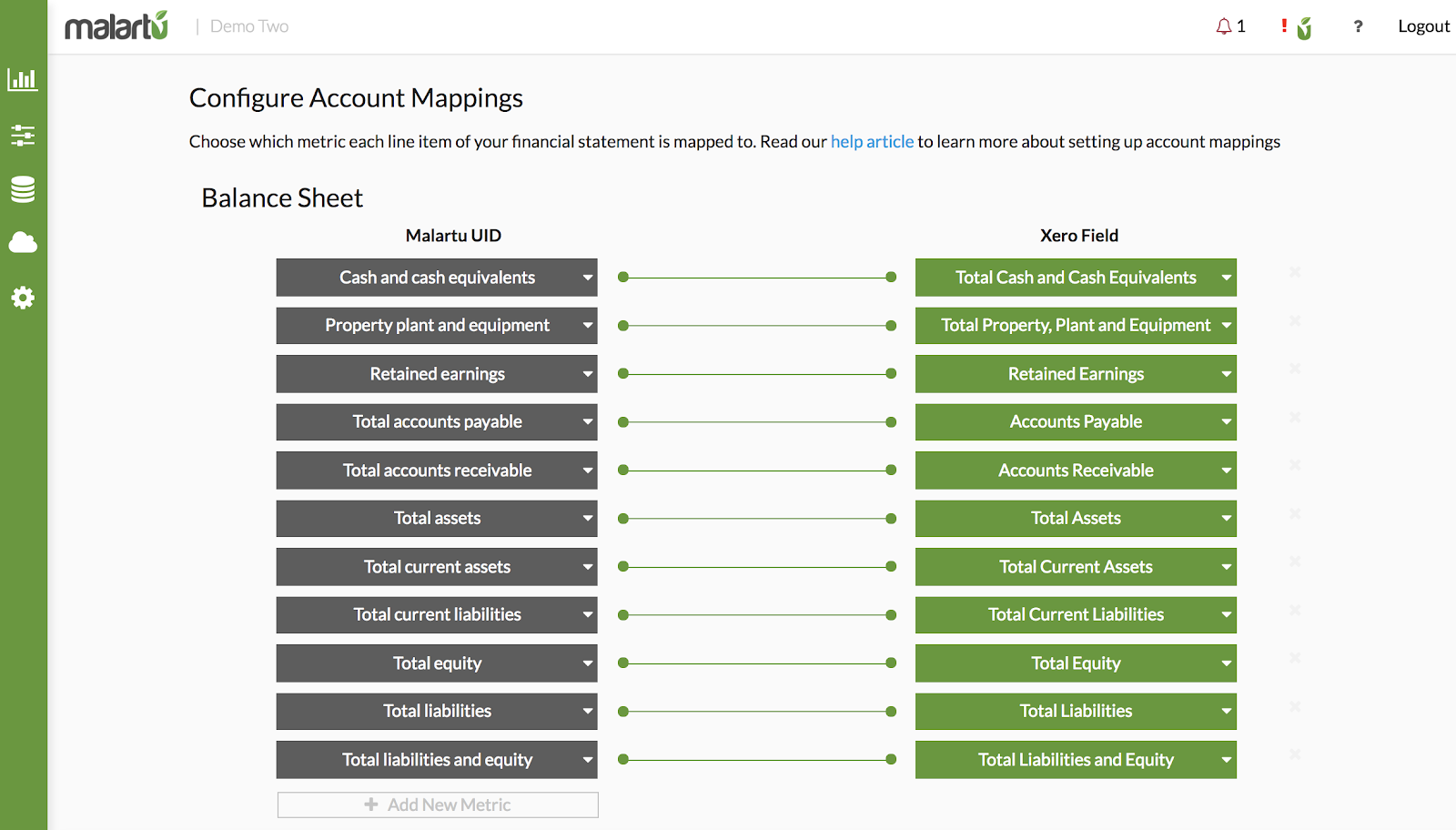The height and width of the screenshot is (830, 1456).
Task: Click the Demo Two company name
Action: [249, 26]
